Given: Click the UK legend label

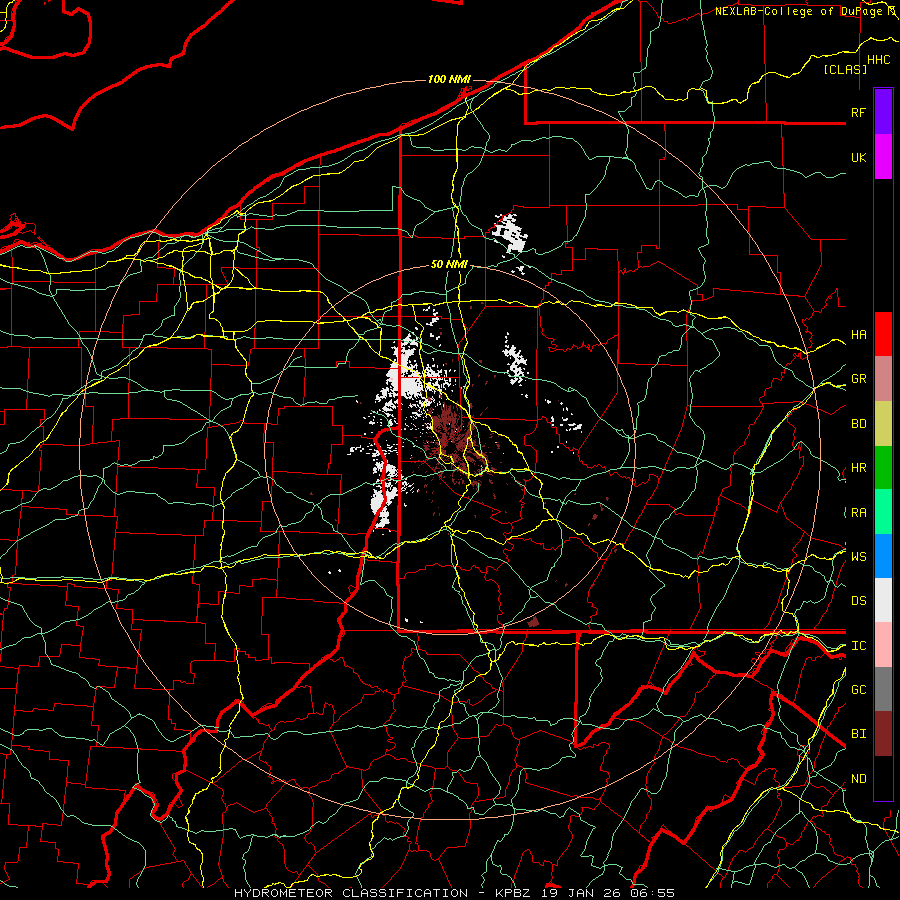Looking at the screenshot, I should click(859, 157).
